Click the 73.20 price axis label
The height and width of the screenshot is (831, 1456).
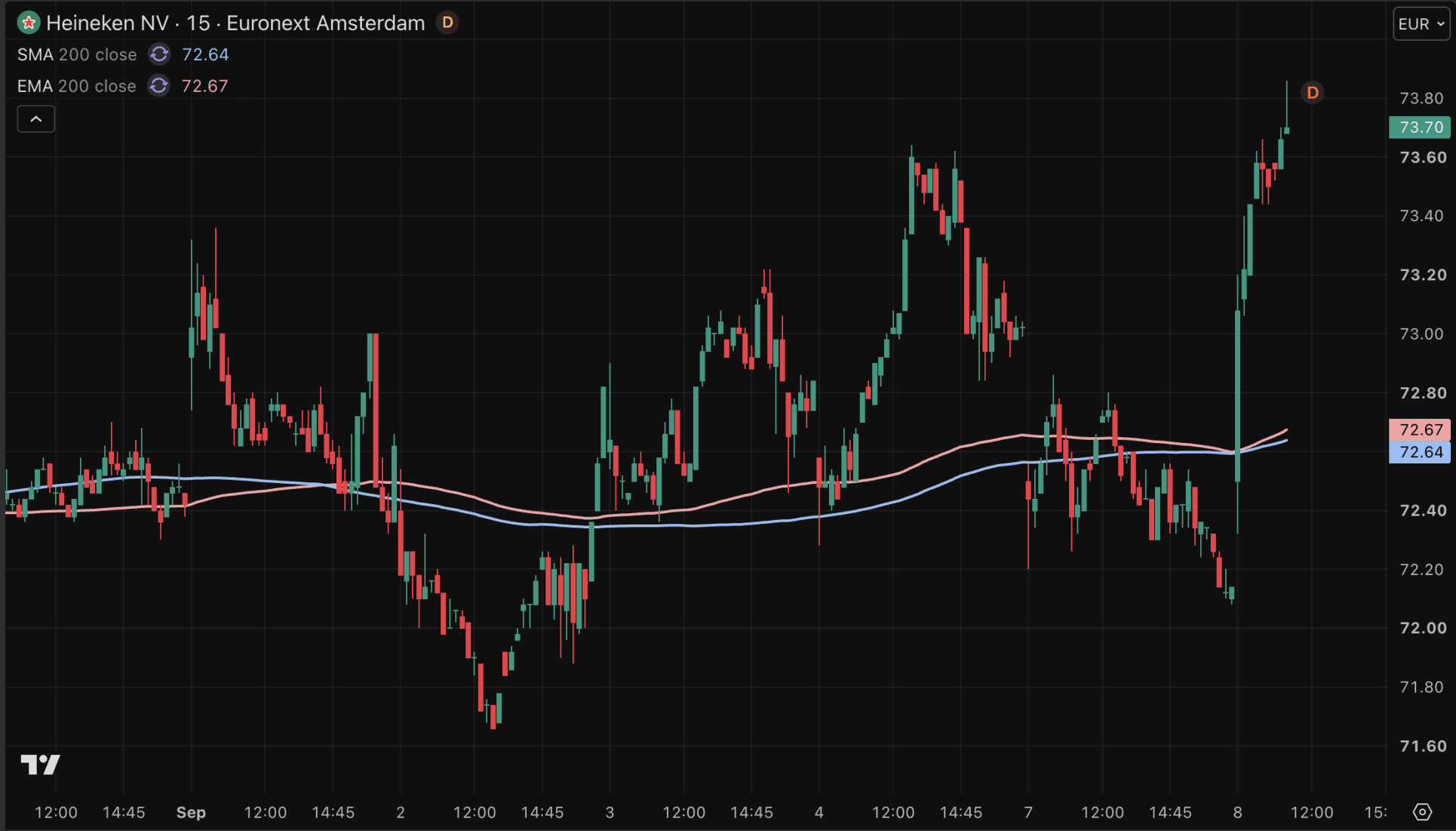(1423, 275)
